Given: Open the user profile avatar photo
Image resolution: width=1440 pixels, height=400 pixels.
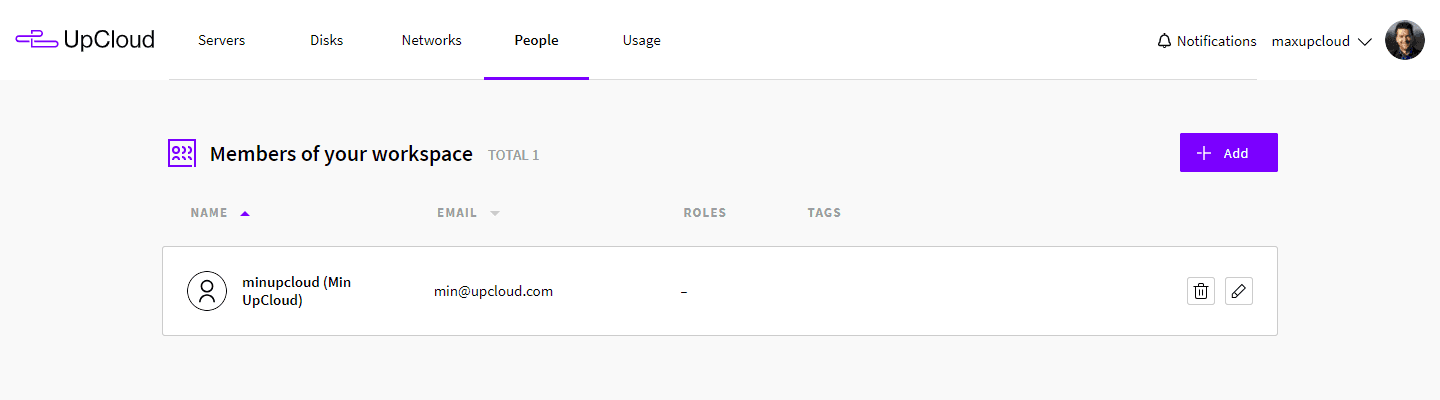Looking at the screenshot, I should click(x=1404, y=41).
